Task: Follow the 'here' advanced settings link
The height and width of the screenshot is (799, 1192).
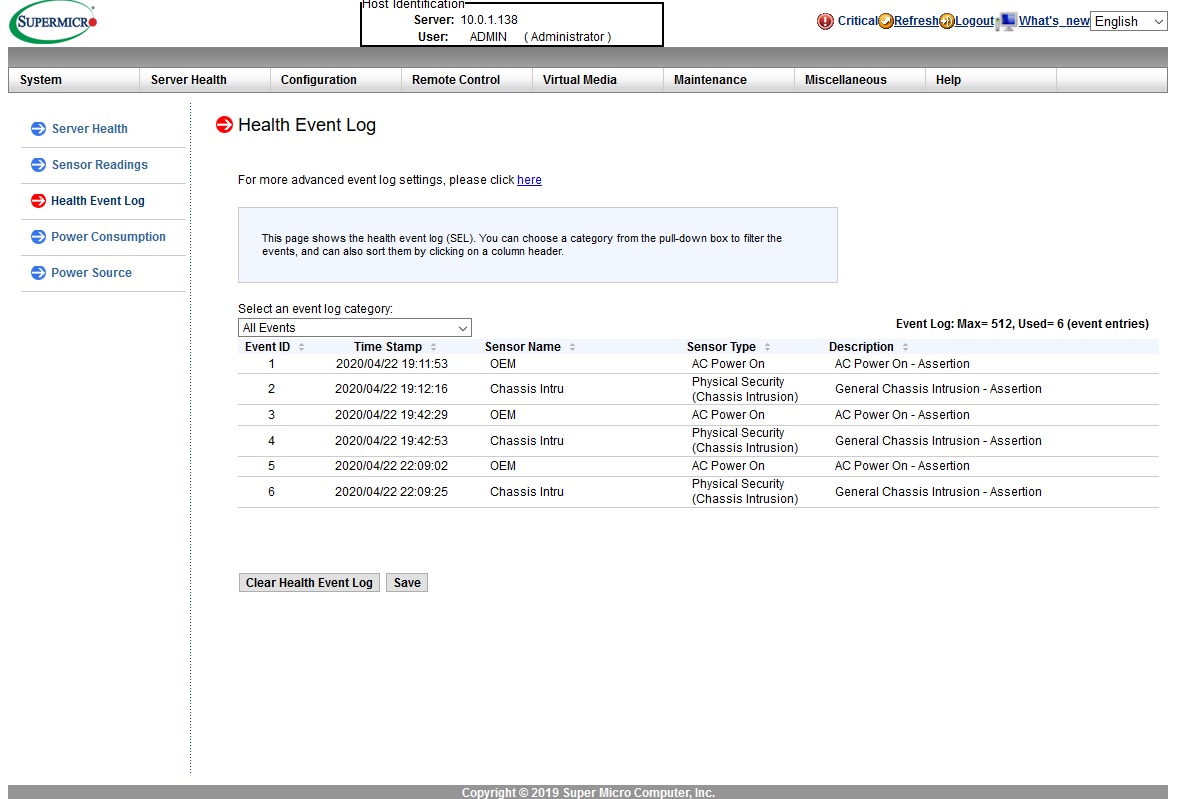Action: click(x=529, y=180)
